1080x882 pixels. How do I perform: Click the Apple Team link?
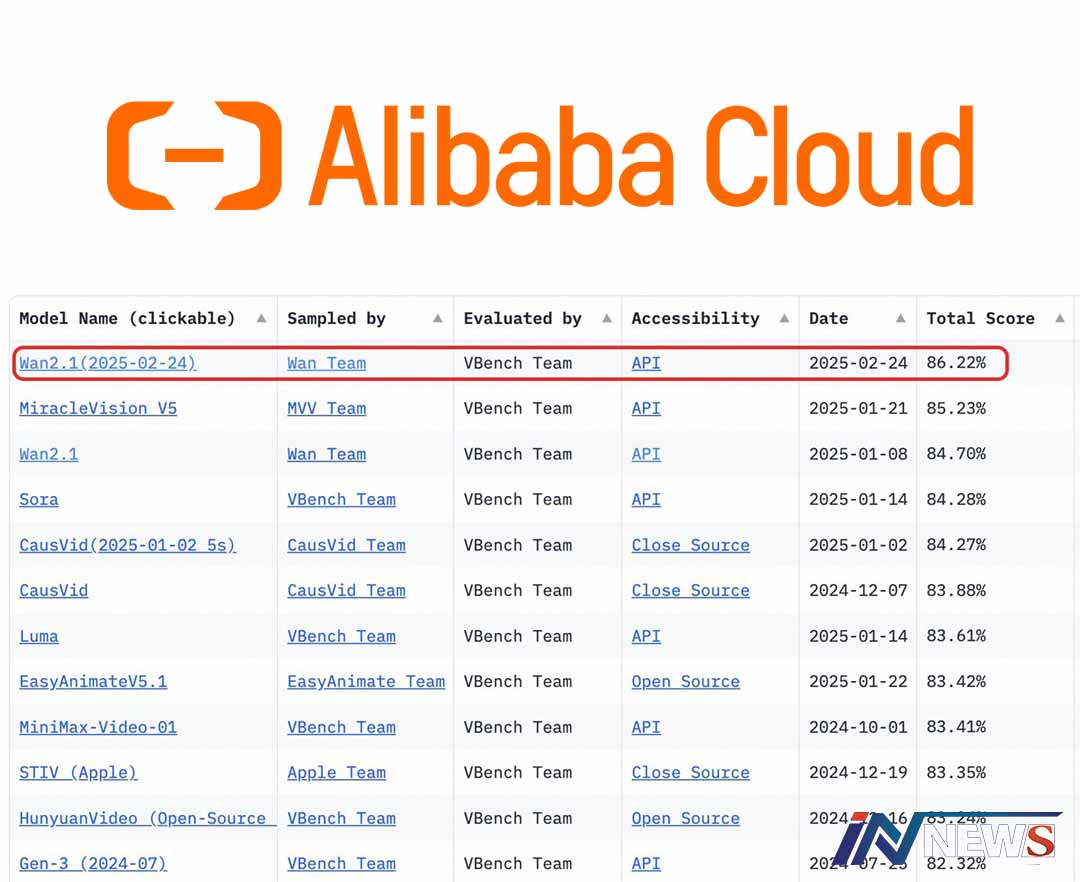pyautogui.click(x=336, y=772)
